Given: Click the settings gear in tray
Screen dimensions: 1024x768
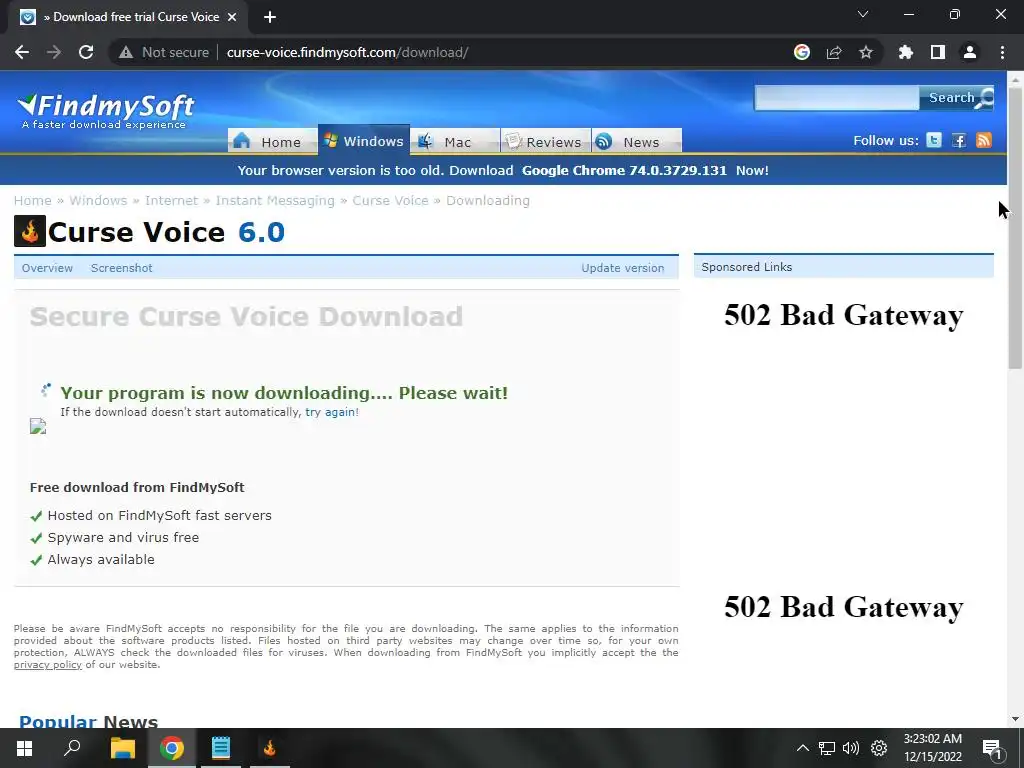Looking at the screenshot, I should 879,748.
